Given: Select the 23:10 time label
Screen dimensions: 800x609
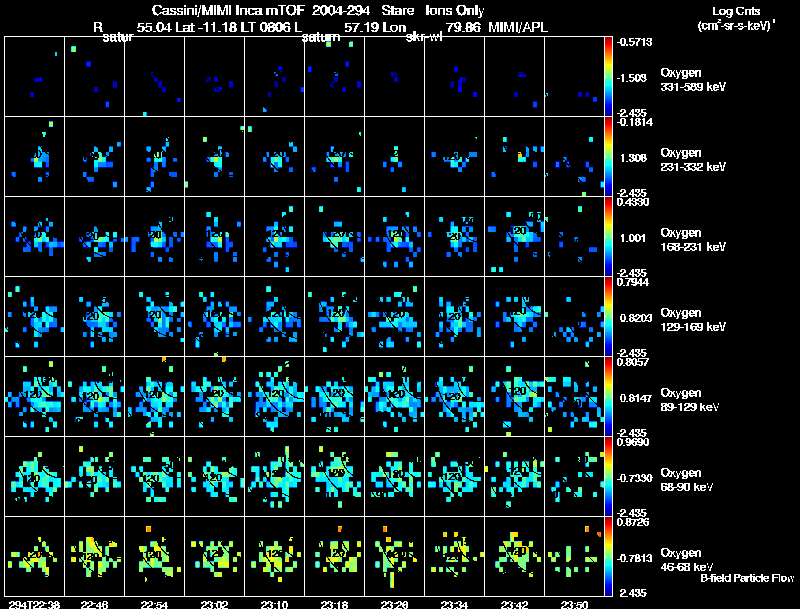Looking at the screenshot, I should [274, 604].
